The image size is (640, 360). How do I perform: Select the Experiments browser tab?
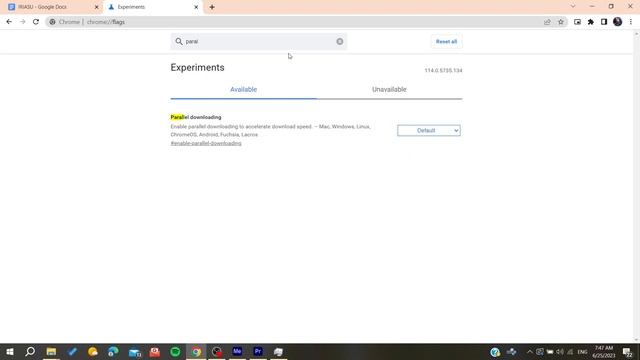[153, 7]
